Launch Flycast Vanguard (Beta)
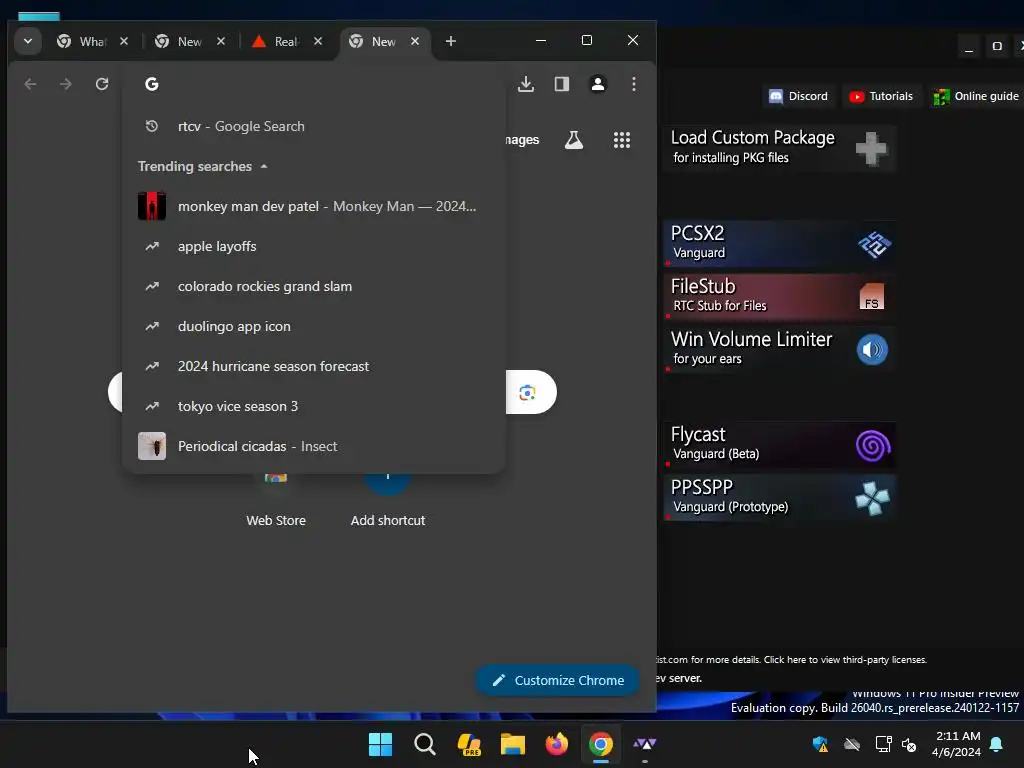 [778, 444]
